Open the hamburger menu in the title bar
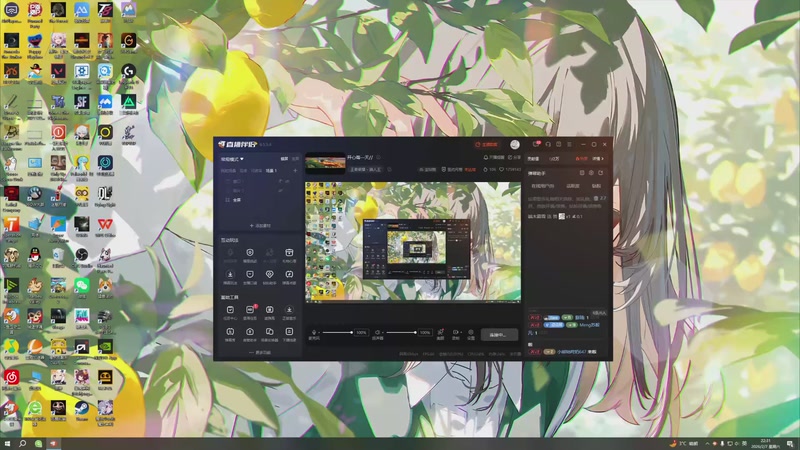This screenshot has height=450, width=800. coord(569,144)
